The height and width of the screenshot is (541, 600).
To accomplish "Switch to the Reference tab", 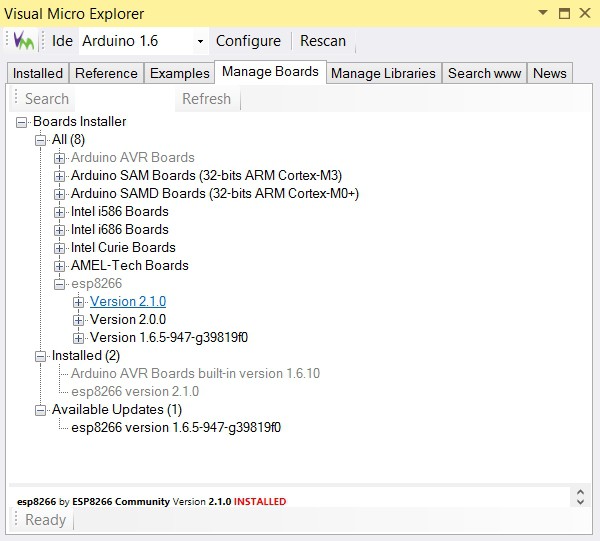I will 106,73.
